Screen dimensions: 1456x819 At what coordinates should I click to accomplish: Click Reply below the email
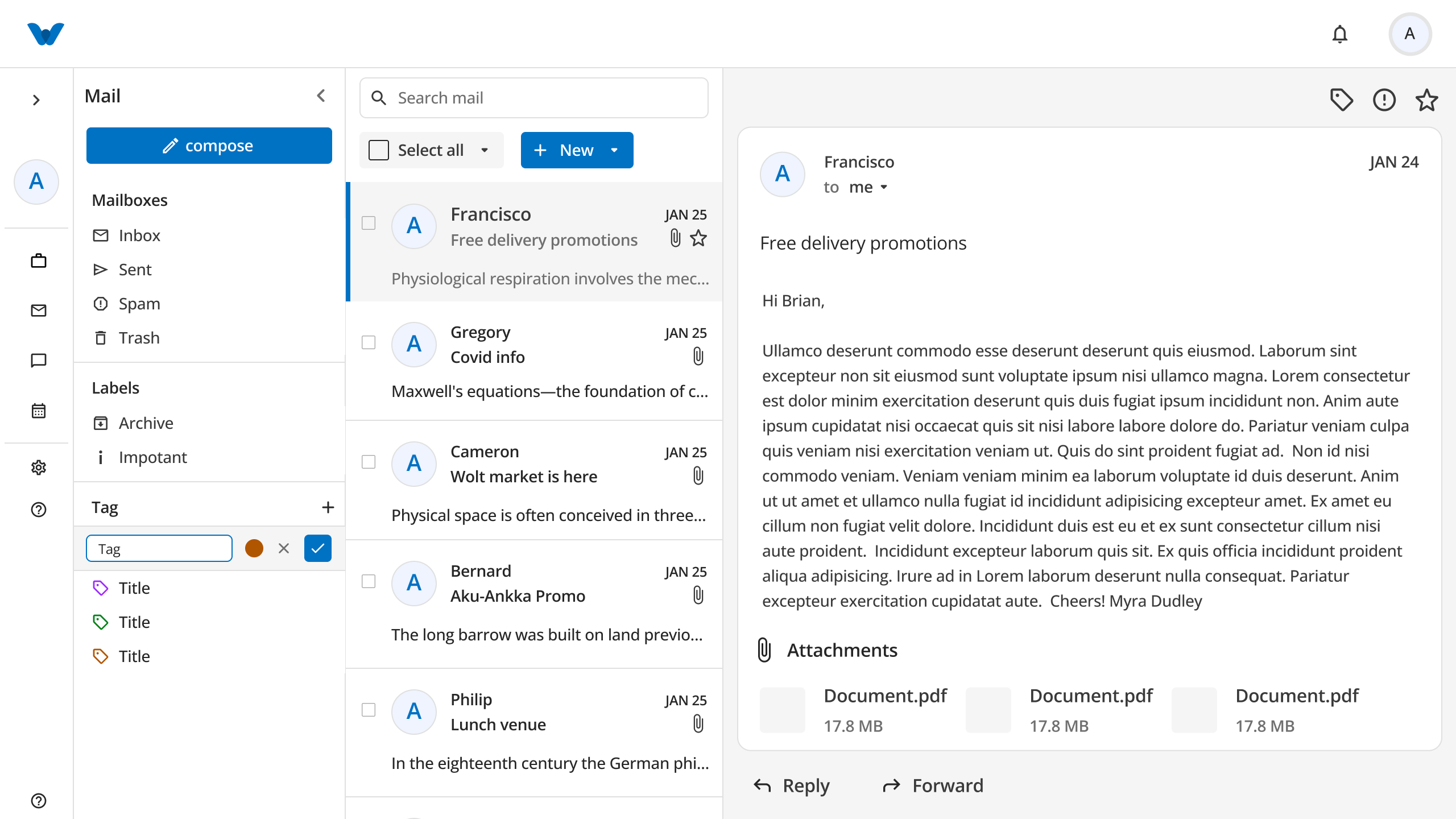click(x=792, y=785)
